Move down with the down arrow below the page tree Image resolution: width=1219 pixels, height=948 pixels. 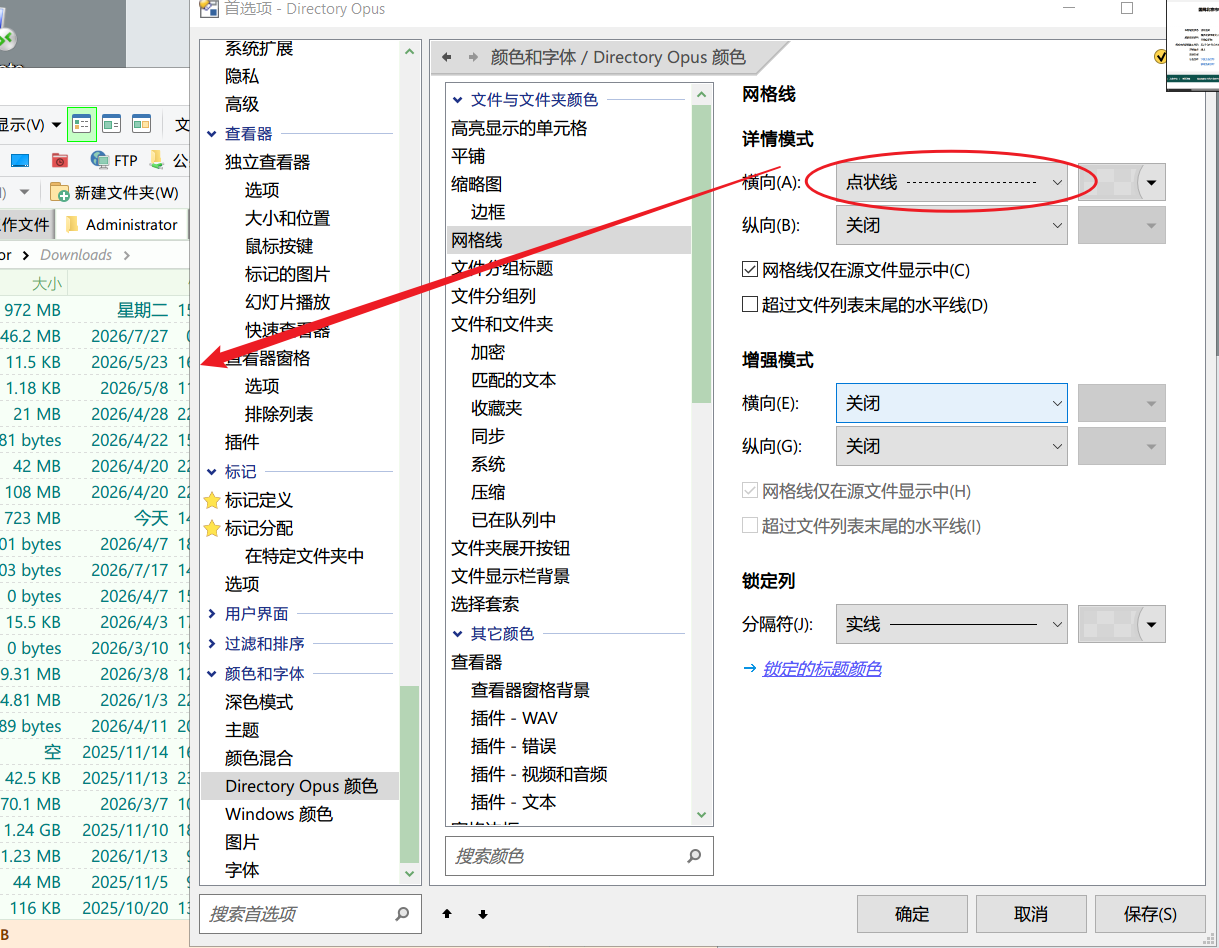483,913
